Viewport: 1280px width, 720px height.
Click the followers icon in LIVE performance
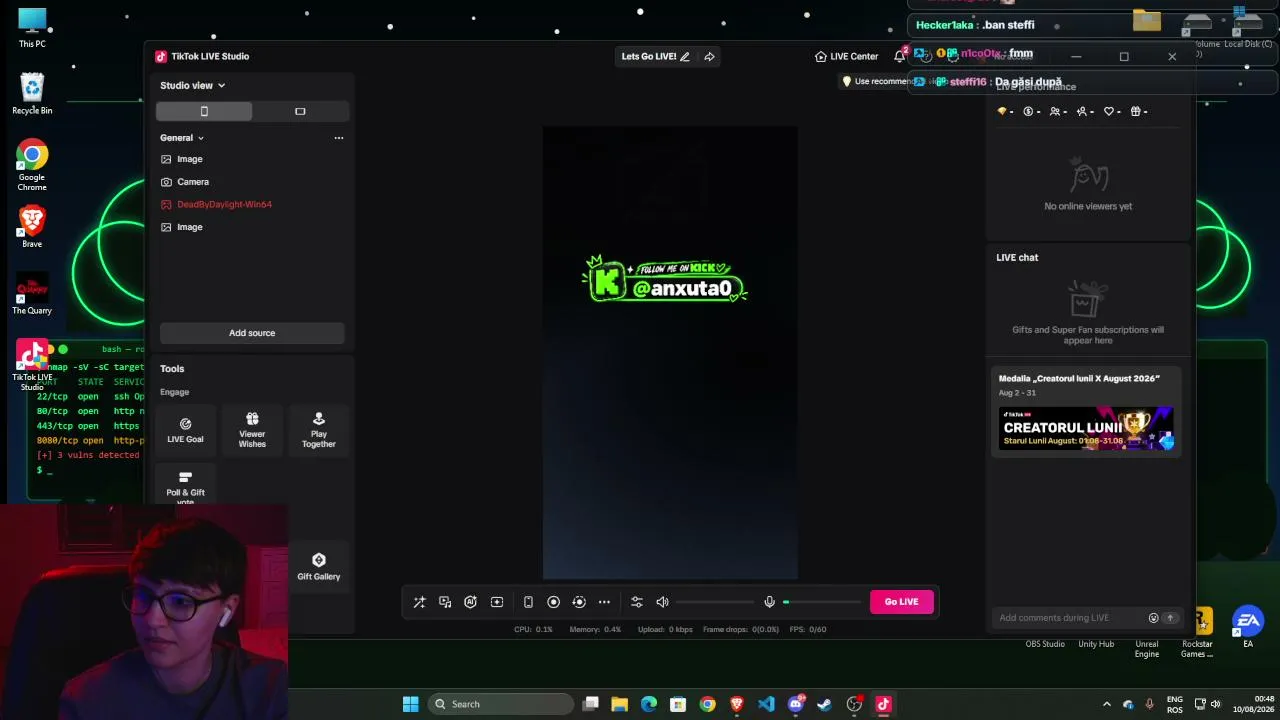(1082, 111)
